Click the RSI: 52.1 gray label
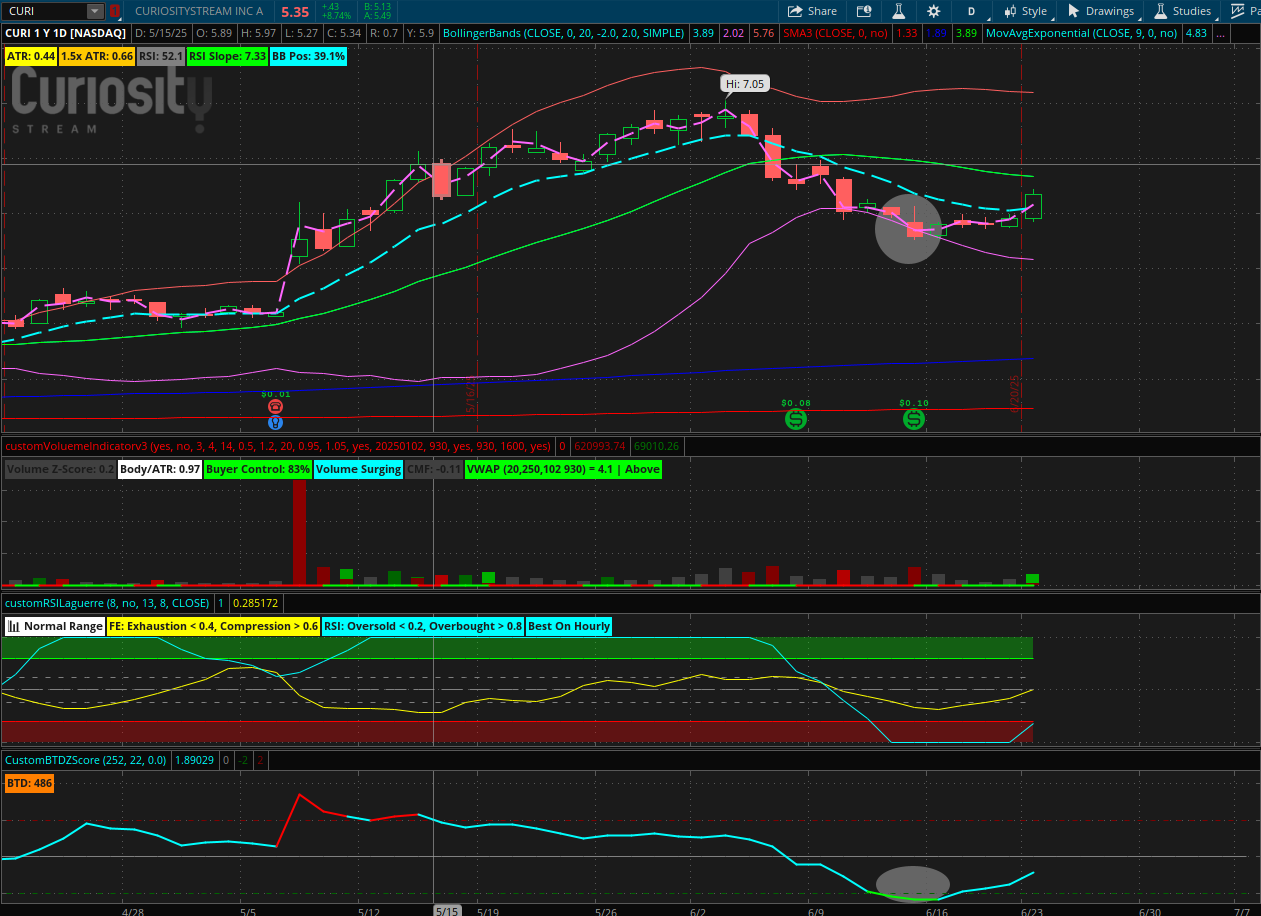The width and height of the screenshot is (1261, 916). coord(161,56)
